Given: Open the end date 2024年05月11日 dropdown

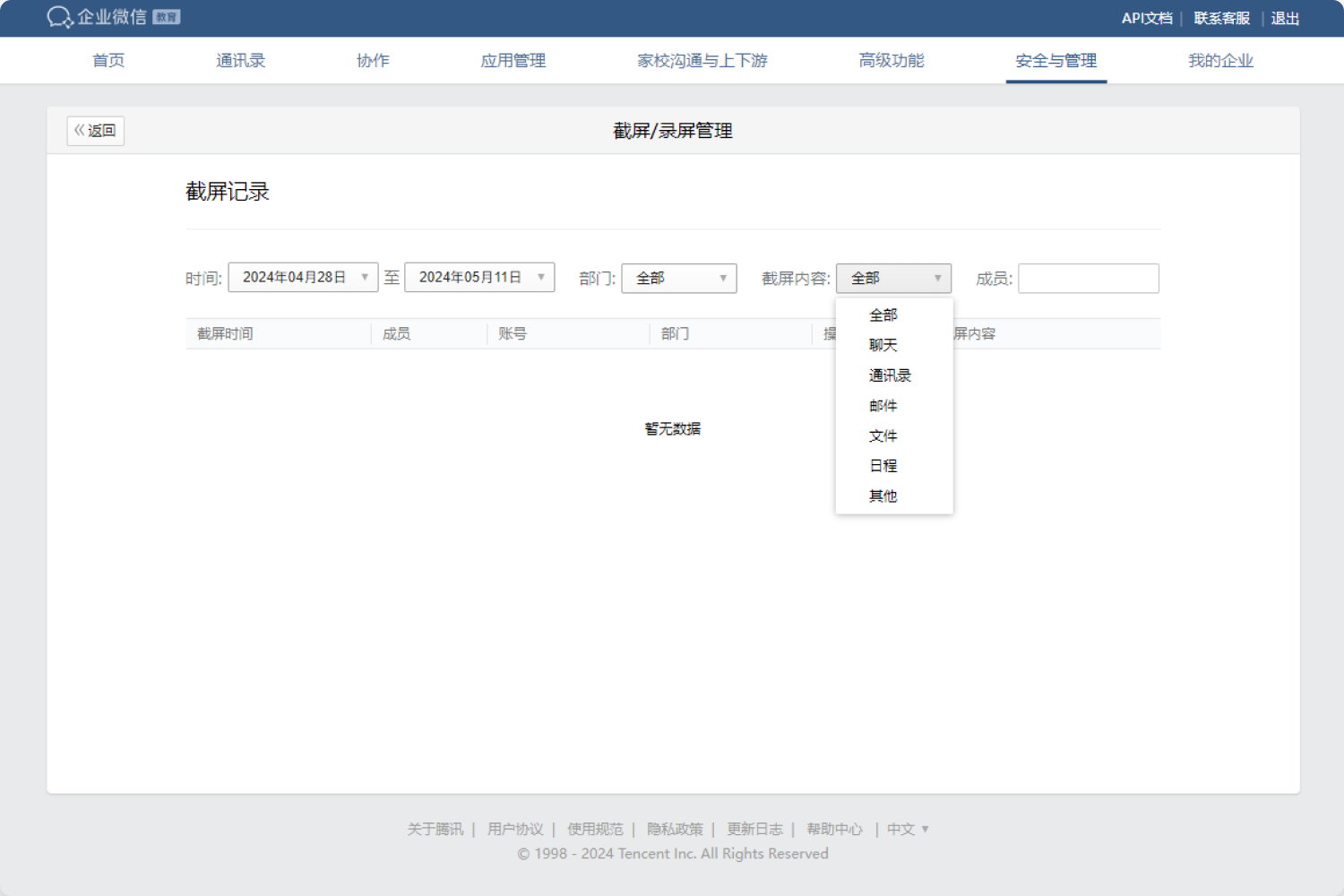Looking at the screenshot, I should pyautogui.click(x=479, y=278).
